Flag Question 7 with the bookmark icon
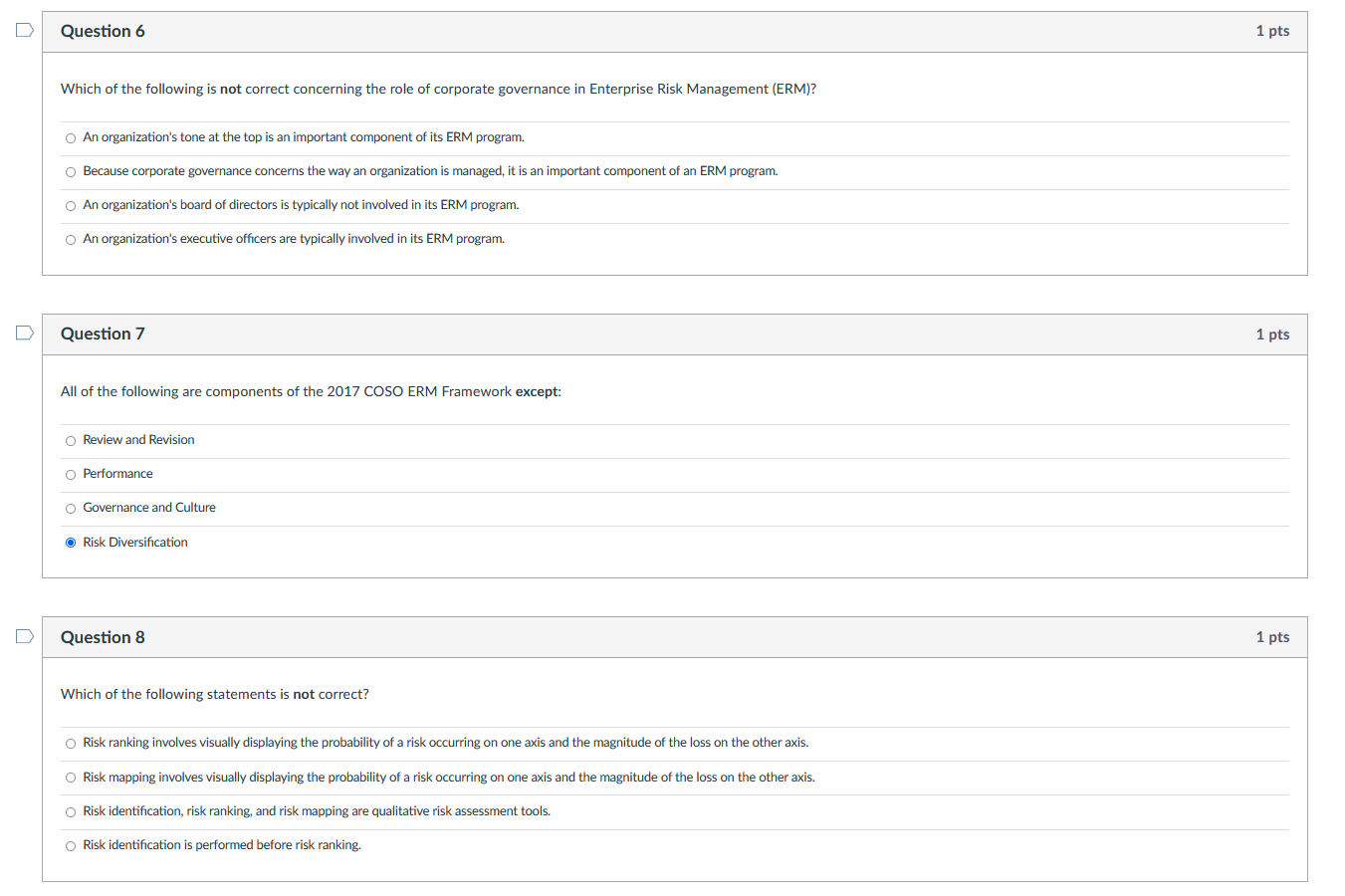Viewport: 1345px width, 896px height. pos(24,333)
